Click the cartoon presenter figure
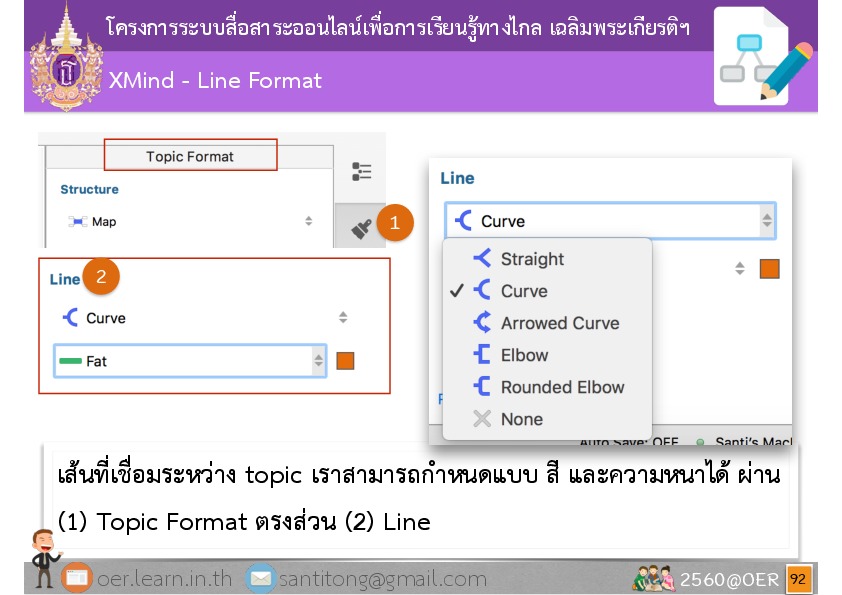The height and width of the screenshot is (595, 842). [44, 558]
